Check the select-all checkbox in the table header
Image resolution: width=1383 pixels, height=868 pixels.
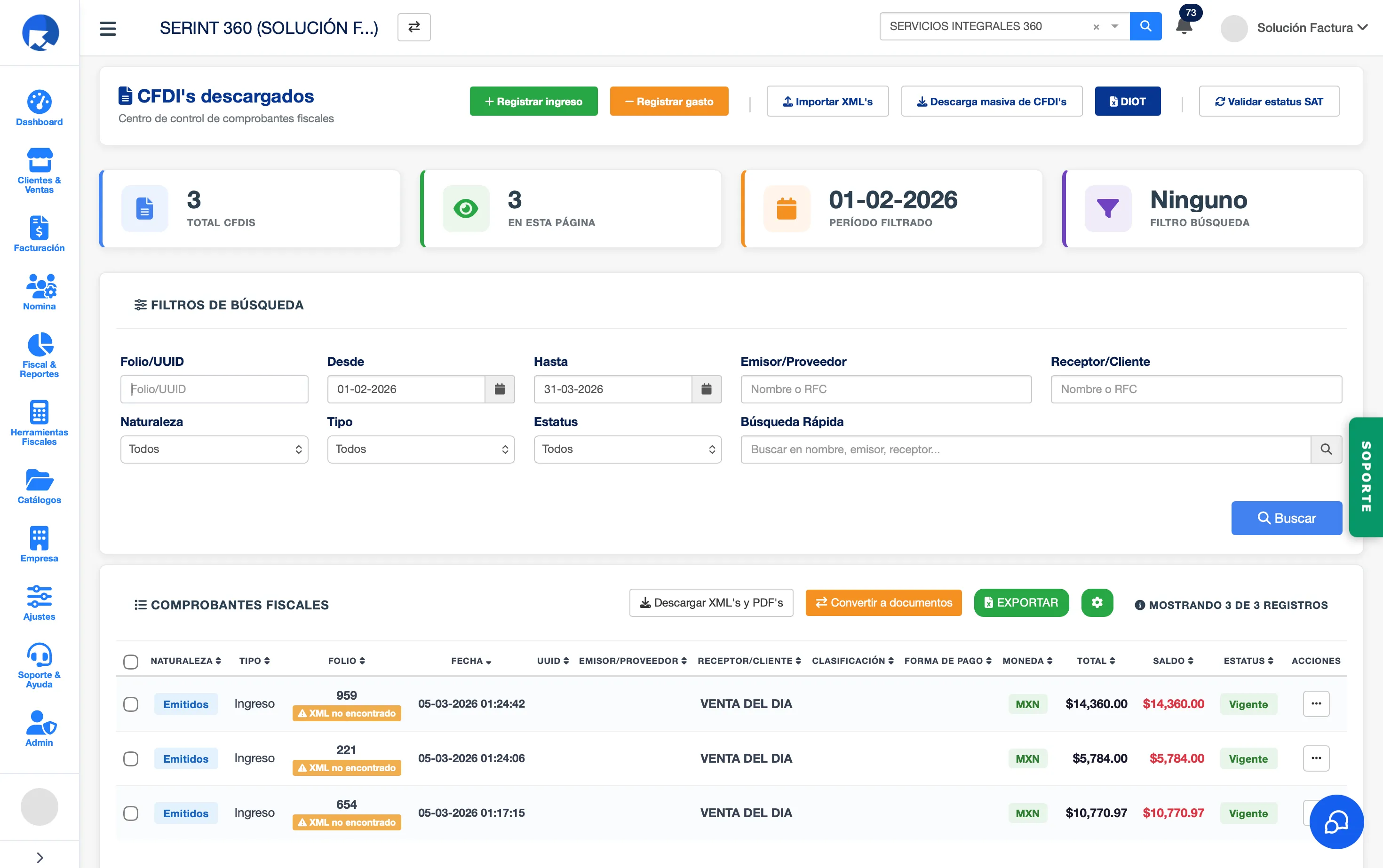(131, 662)
